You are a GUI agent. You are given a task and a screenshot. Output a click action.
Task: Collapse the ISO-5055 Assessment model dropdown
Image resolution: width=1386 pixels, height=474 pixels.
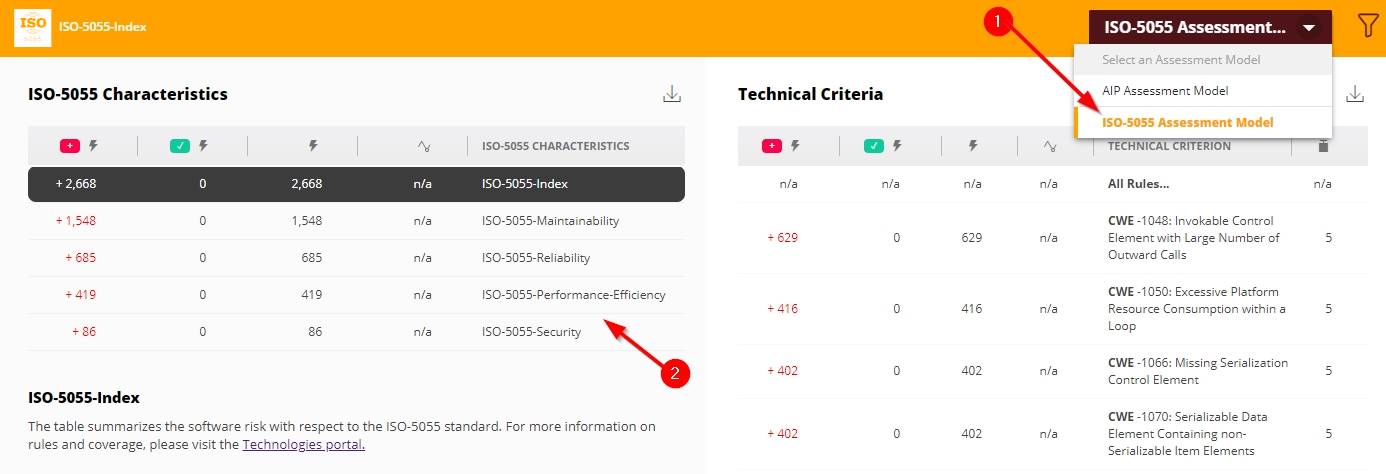tap(1309, 28)
